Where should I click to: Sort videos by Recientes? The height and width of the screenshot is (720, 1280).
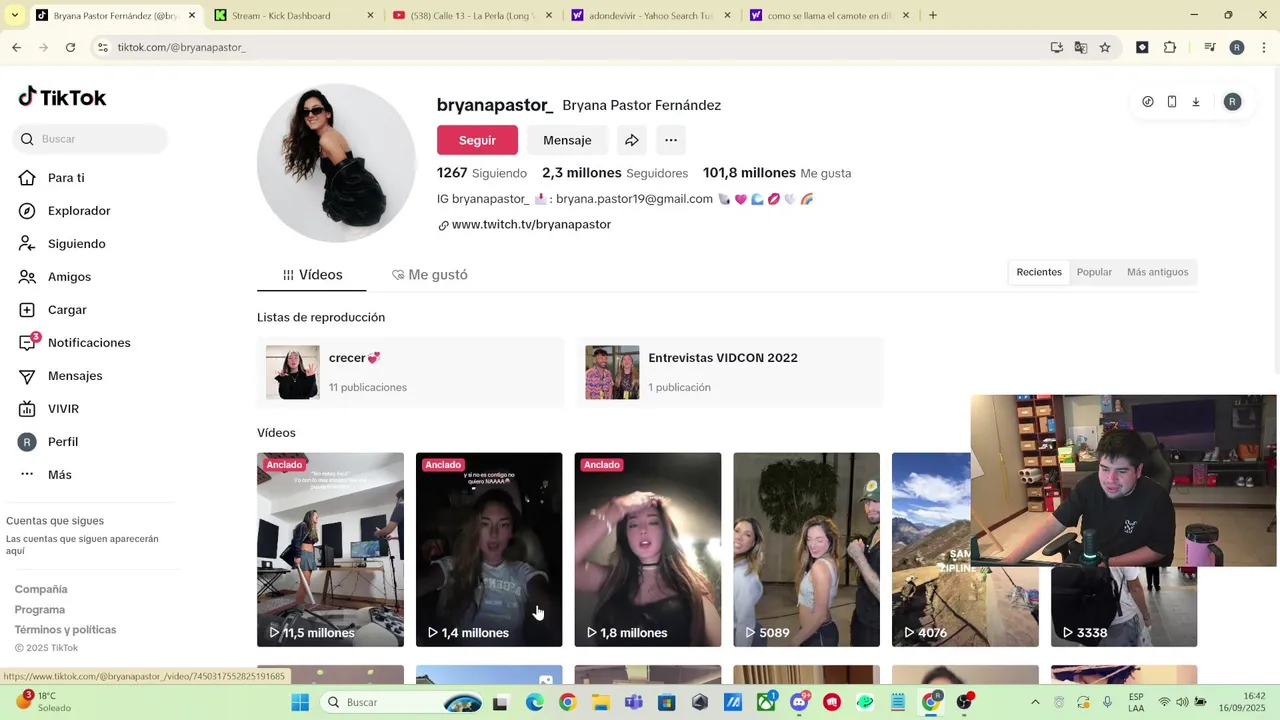(x=1039, y=272)
